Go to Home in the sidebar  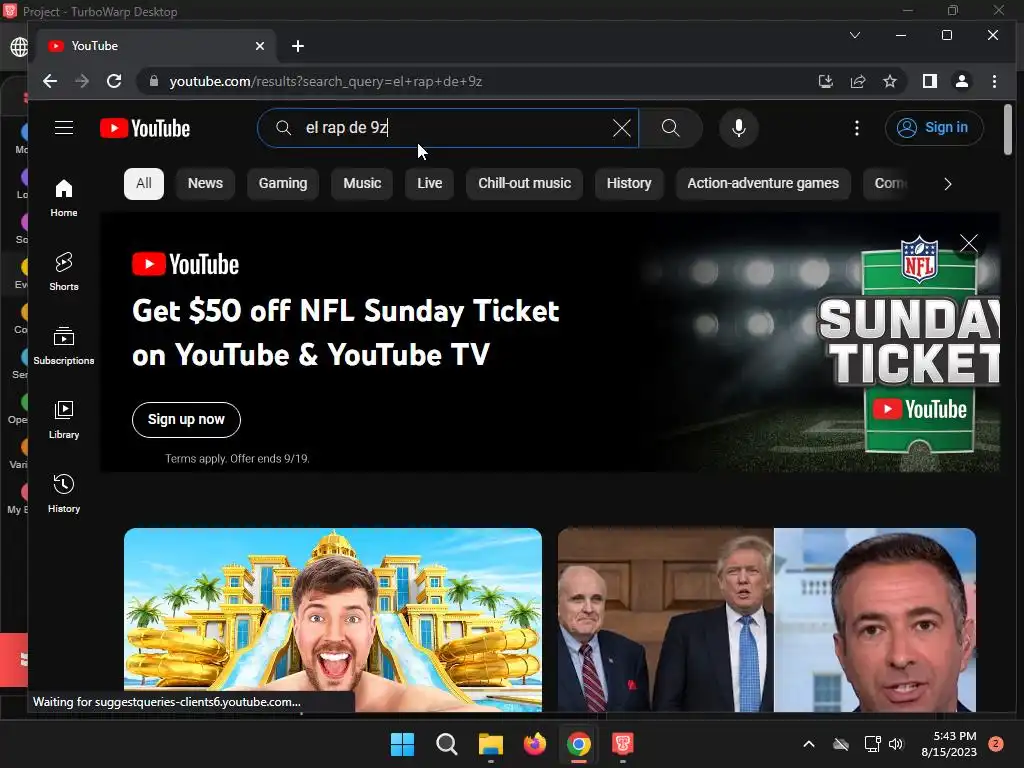click(63, 198)
